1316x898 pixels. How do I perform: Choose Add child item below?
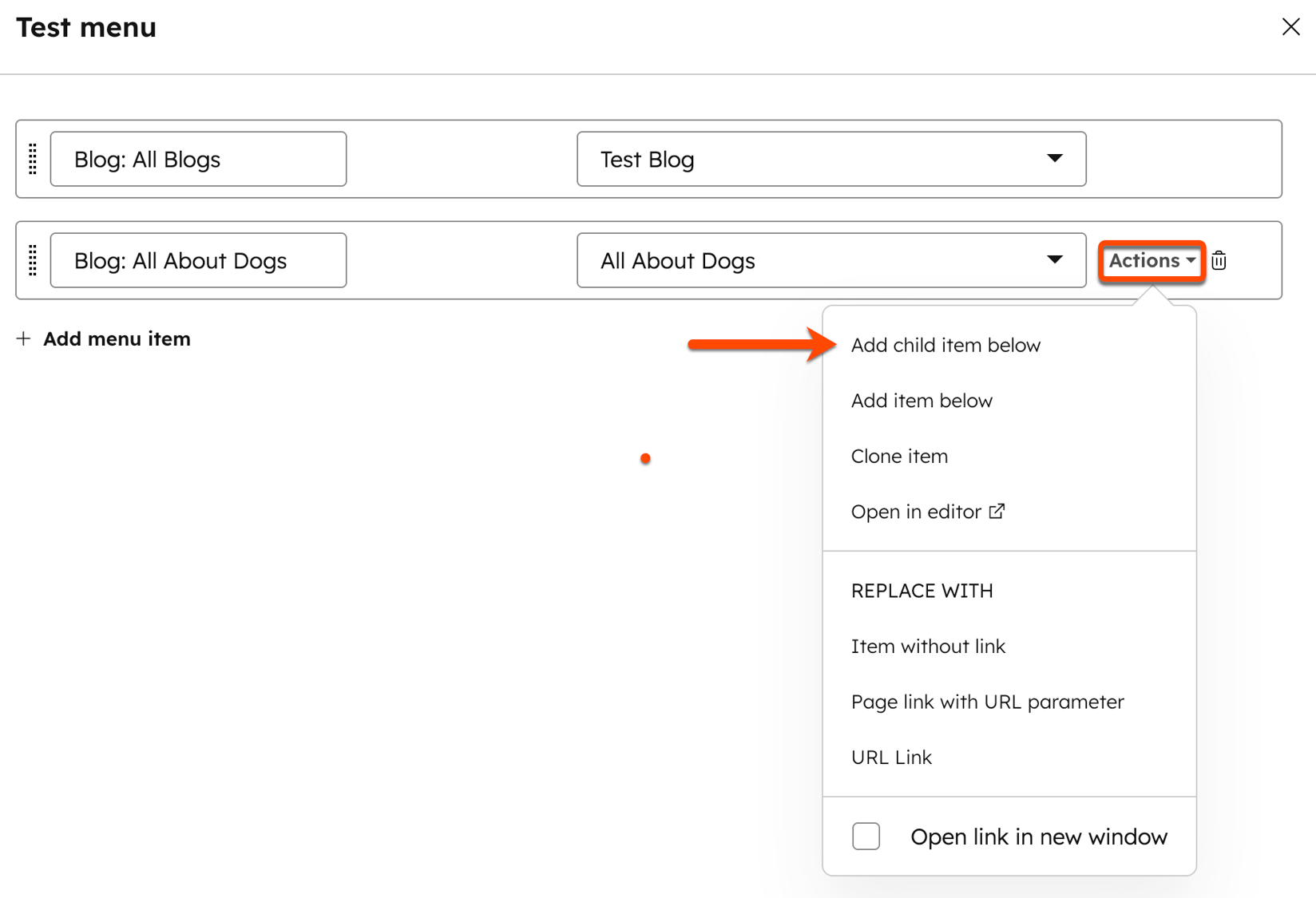[x=945, y=346]
